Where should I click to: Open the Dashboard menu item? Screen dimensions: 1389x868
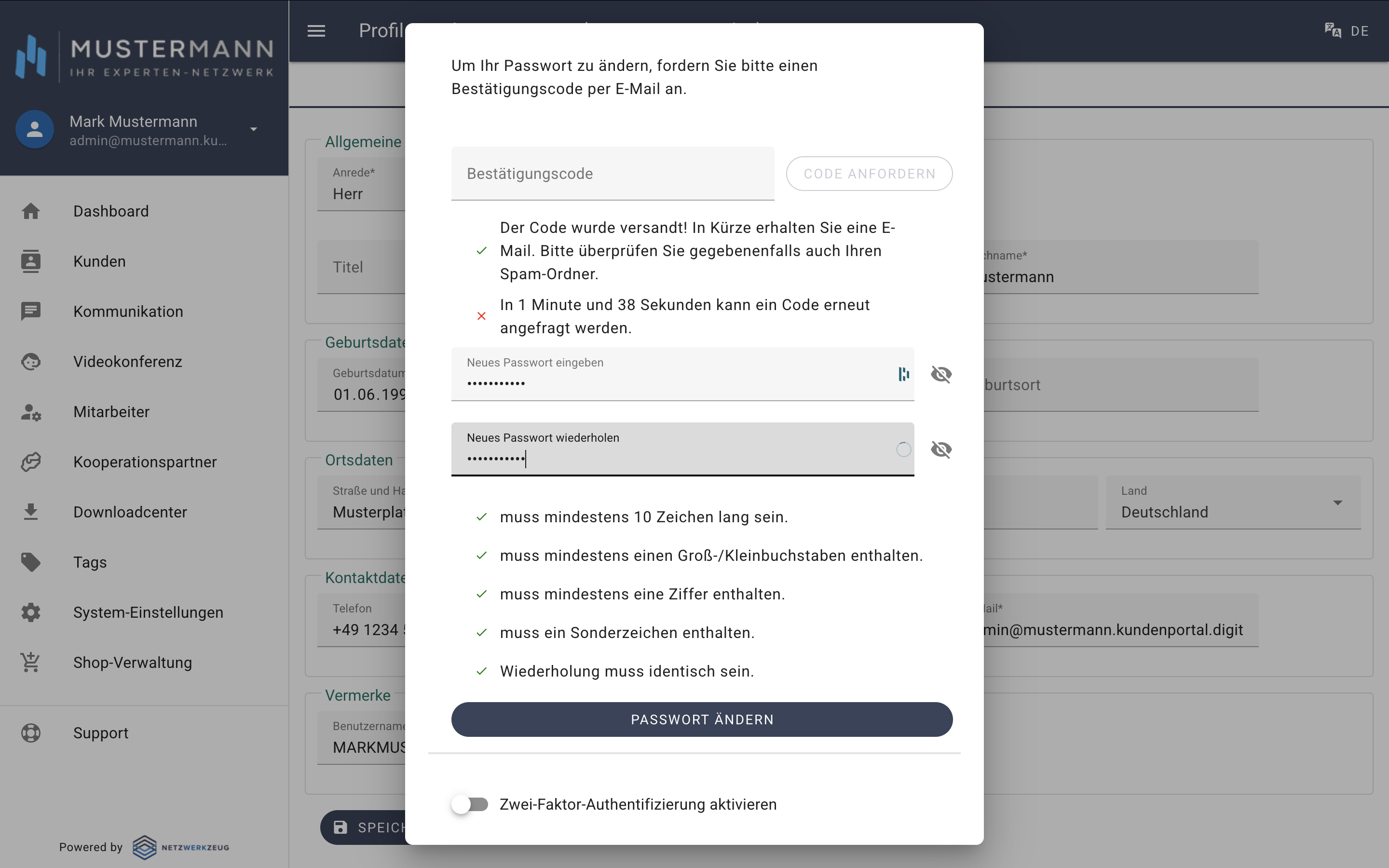[x=144, y=211]
